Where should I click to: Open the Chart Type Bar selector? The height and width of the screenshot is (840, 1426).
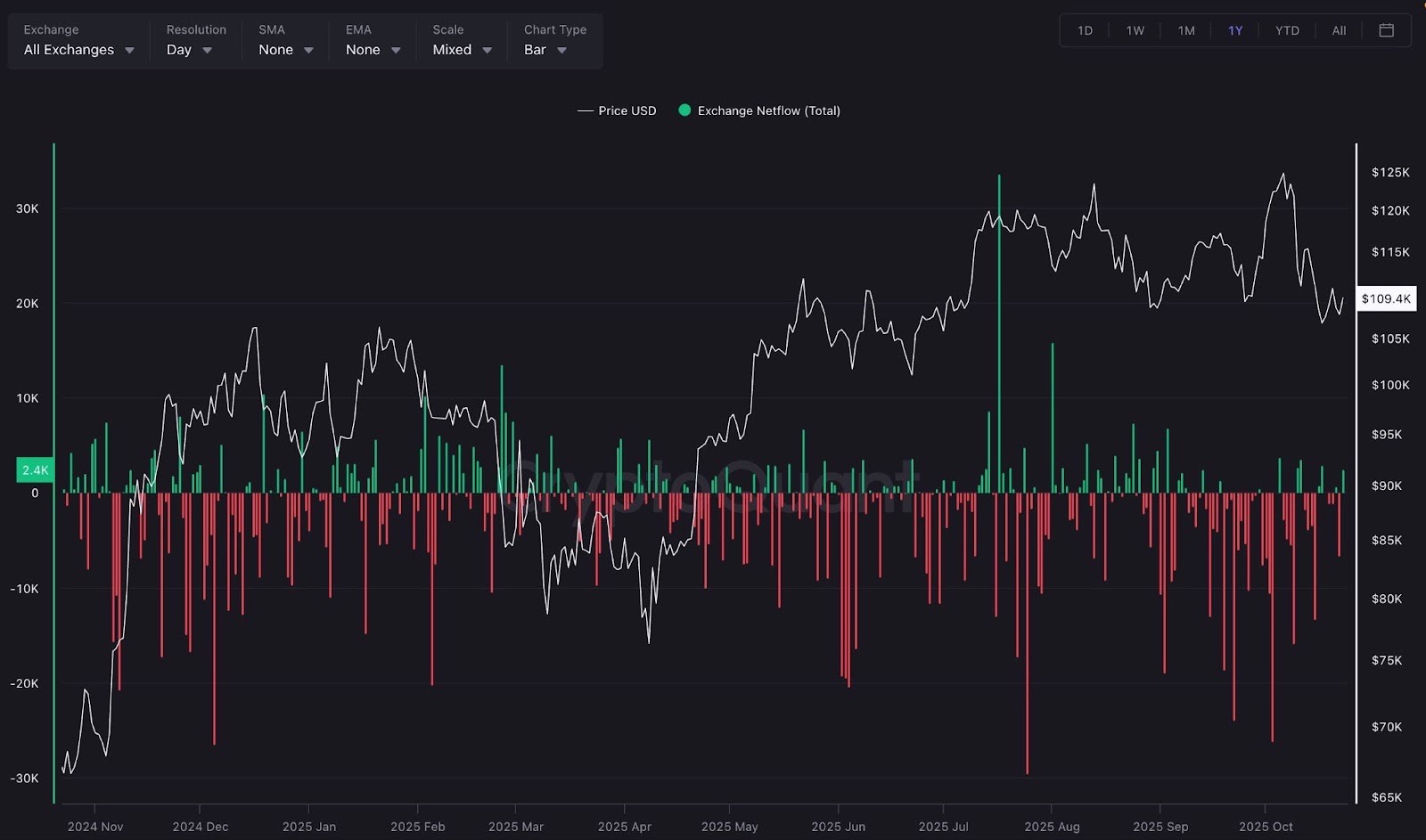tap(545, 50)
